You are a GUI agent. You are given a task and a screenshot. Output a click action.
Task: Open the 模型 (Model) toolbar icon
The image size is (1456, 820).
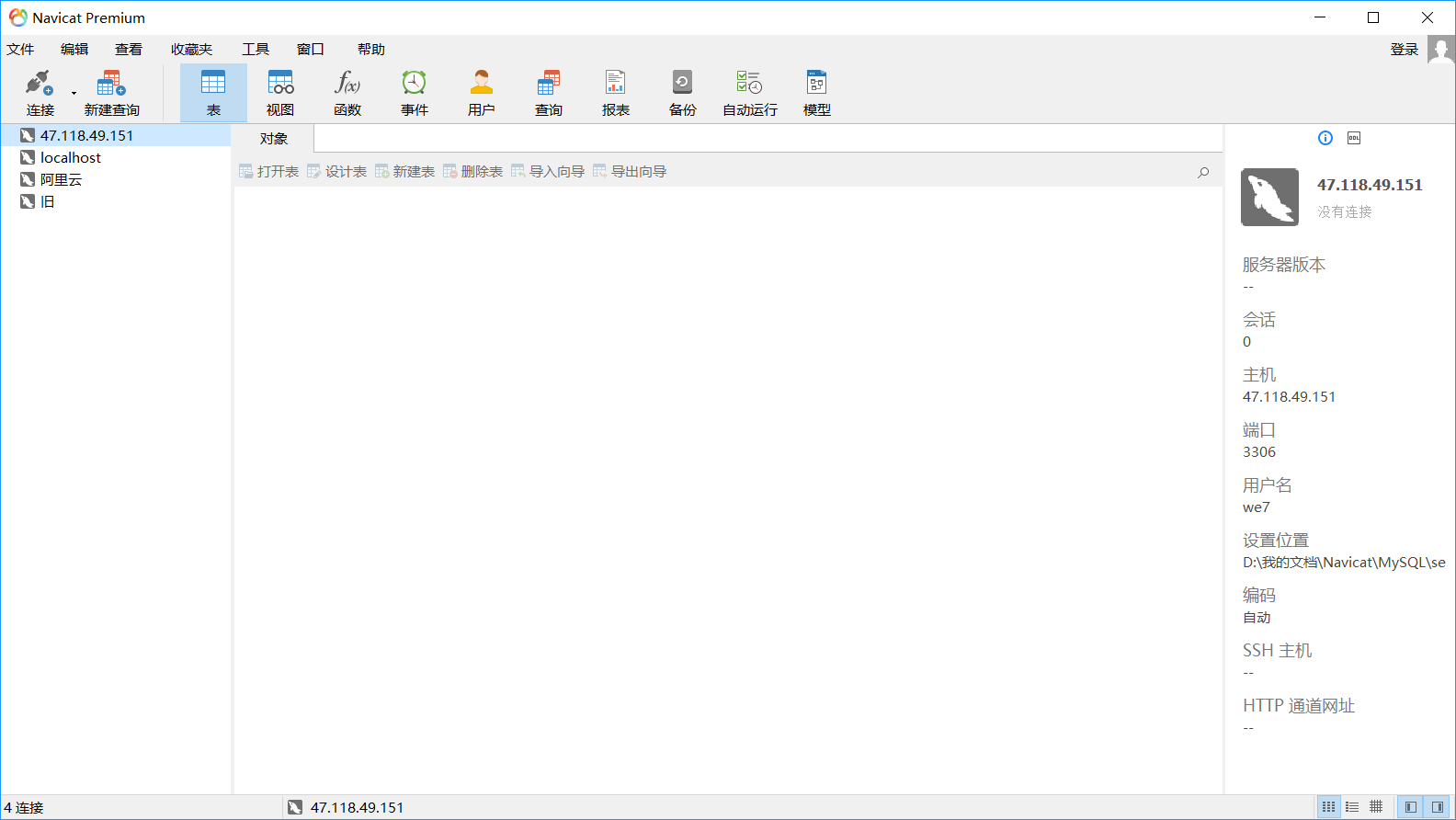point(816,92)
